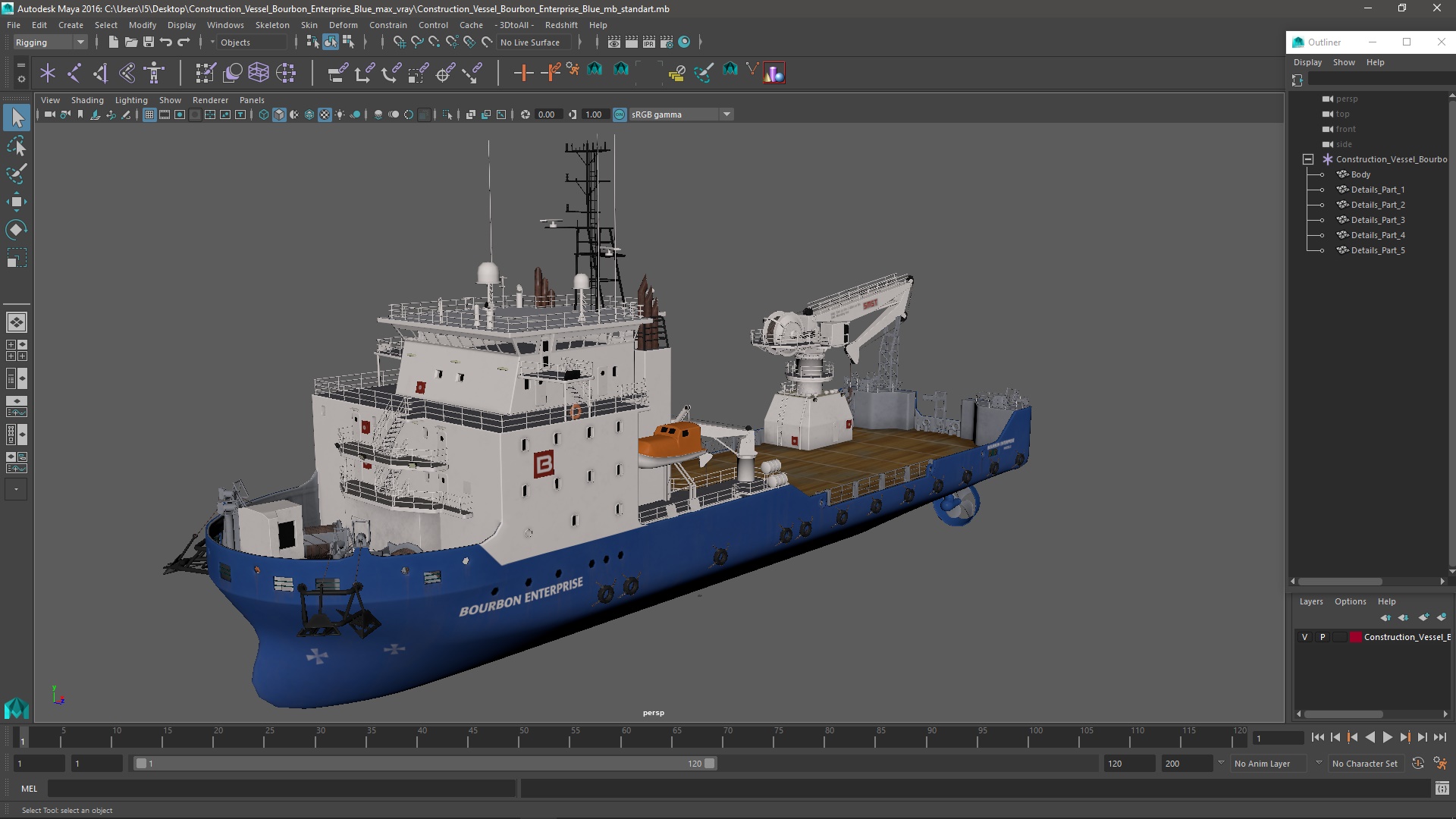This screenshot has height=819, width=1456.
Task: Click the Create IK Handle shelf icon
Action: tap(100, 73)
